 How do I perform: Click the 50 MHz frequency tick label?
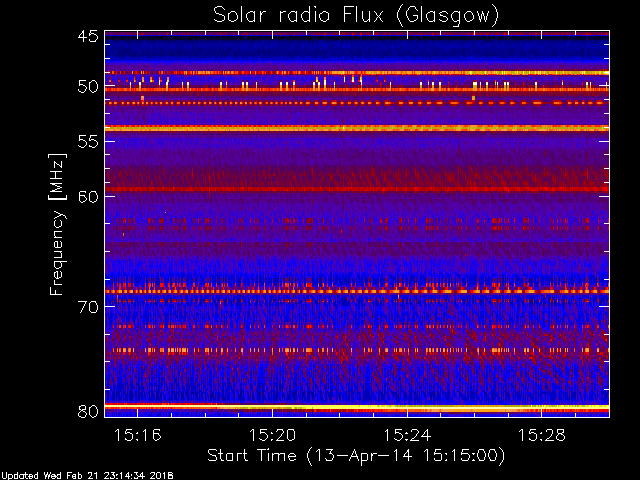(87, 87)
